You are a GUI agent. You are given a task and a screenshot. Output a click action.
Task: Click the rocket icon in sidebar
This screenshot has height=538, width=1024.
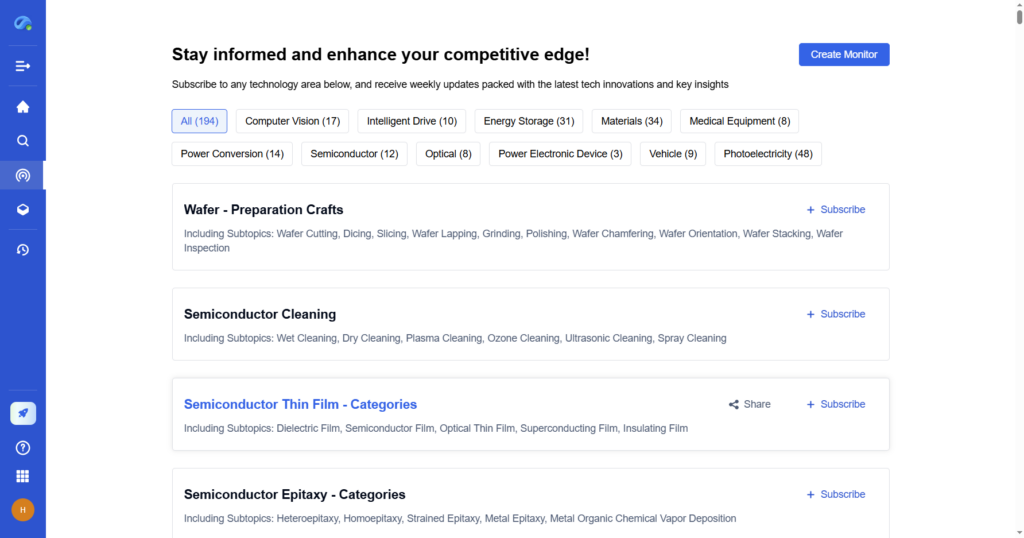pyautogui.click(x=22, y=413)
